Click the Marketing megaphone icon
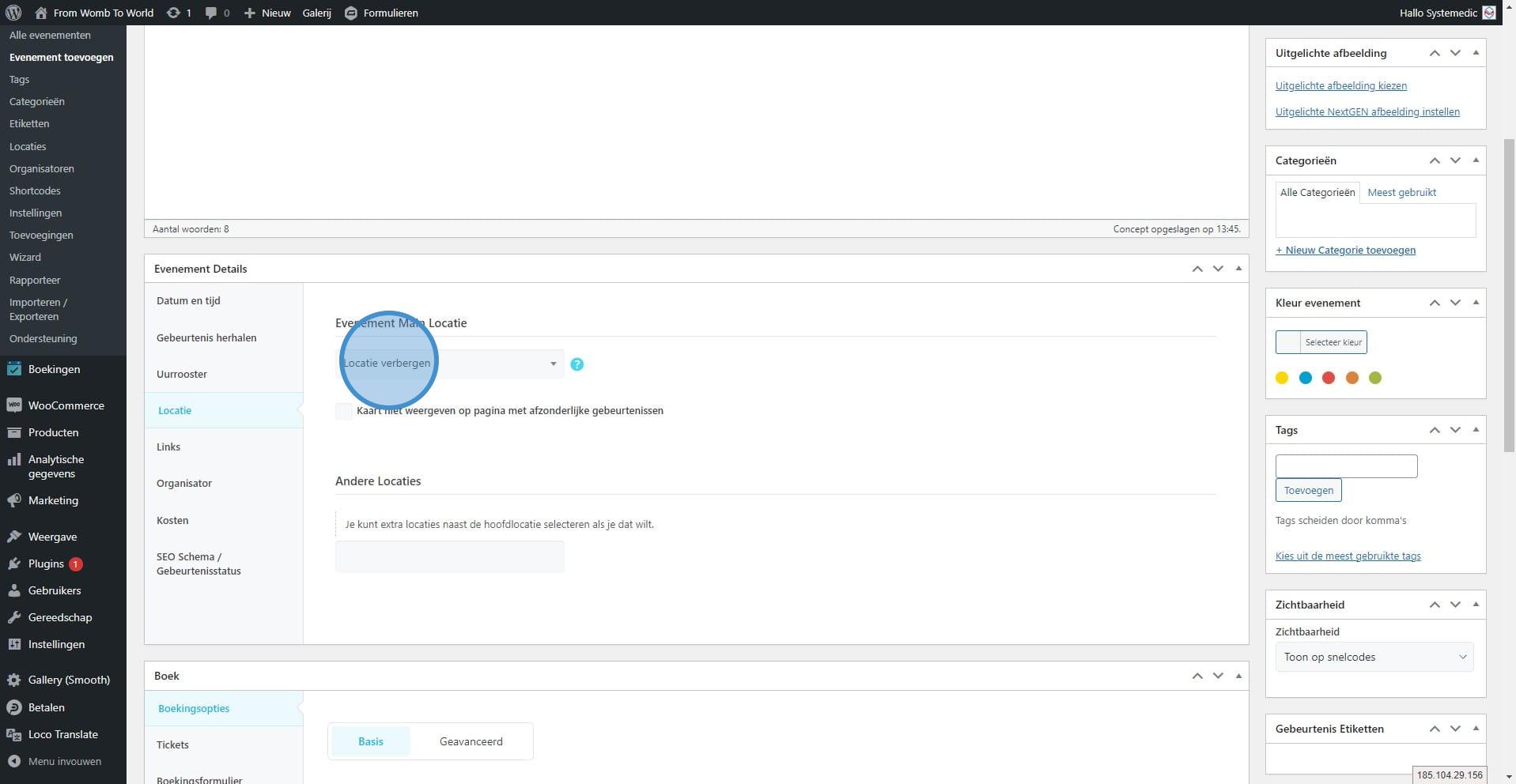This screenshot has width=1516, height=784. tap(14, 500)
